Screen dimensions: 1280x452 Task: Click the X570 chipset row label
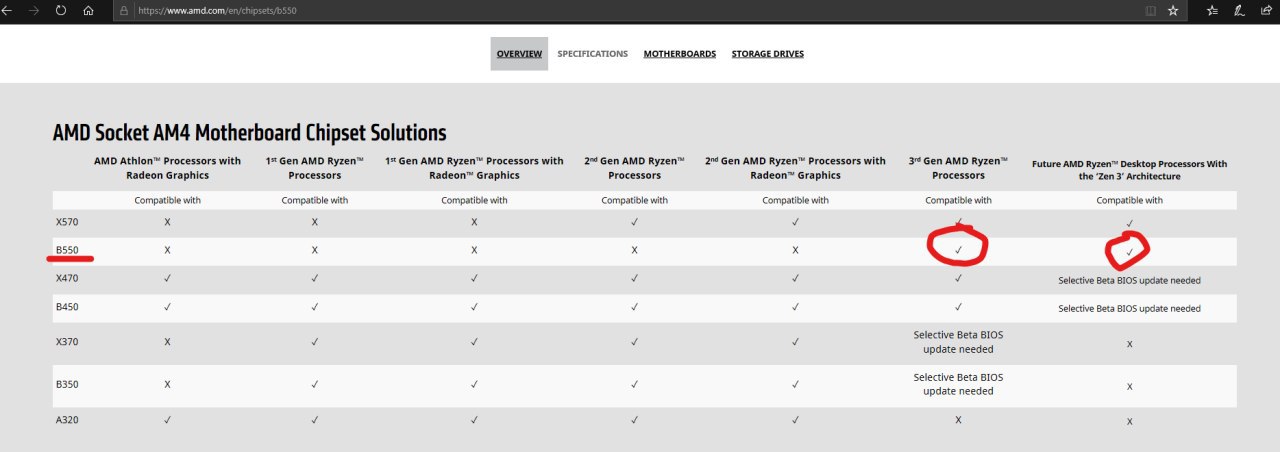click(x=68, y=222)
